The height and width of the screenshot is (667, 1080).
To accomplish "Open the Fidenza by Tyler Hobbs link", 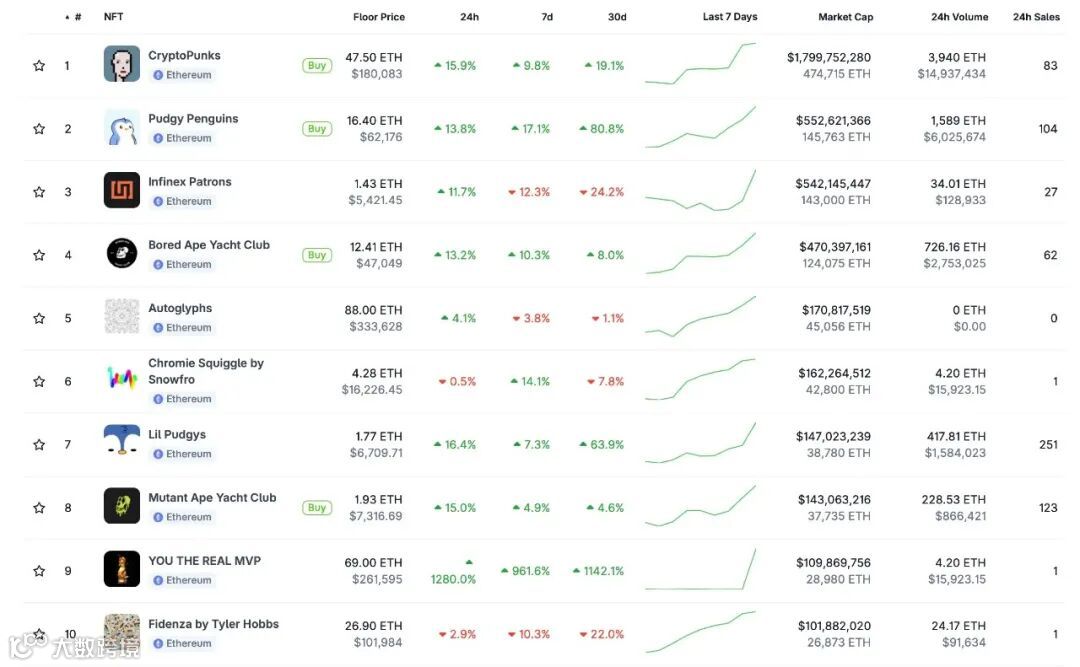I will tap(213, 624).
